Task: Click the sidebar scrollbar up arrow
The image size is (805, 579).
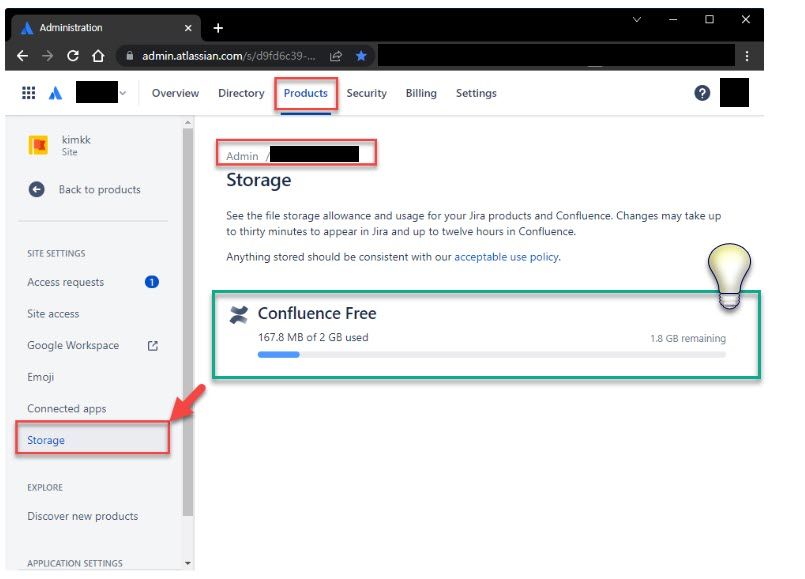Action: (x=188, y=123)
